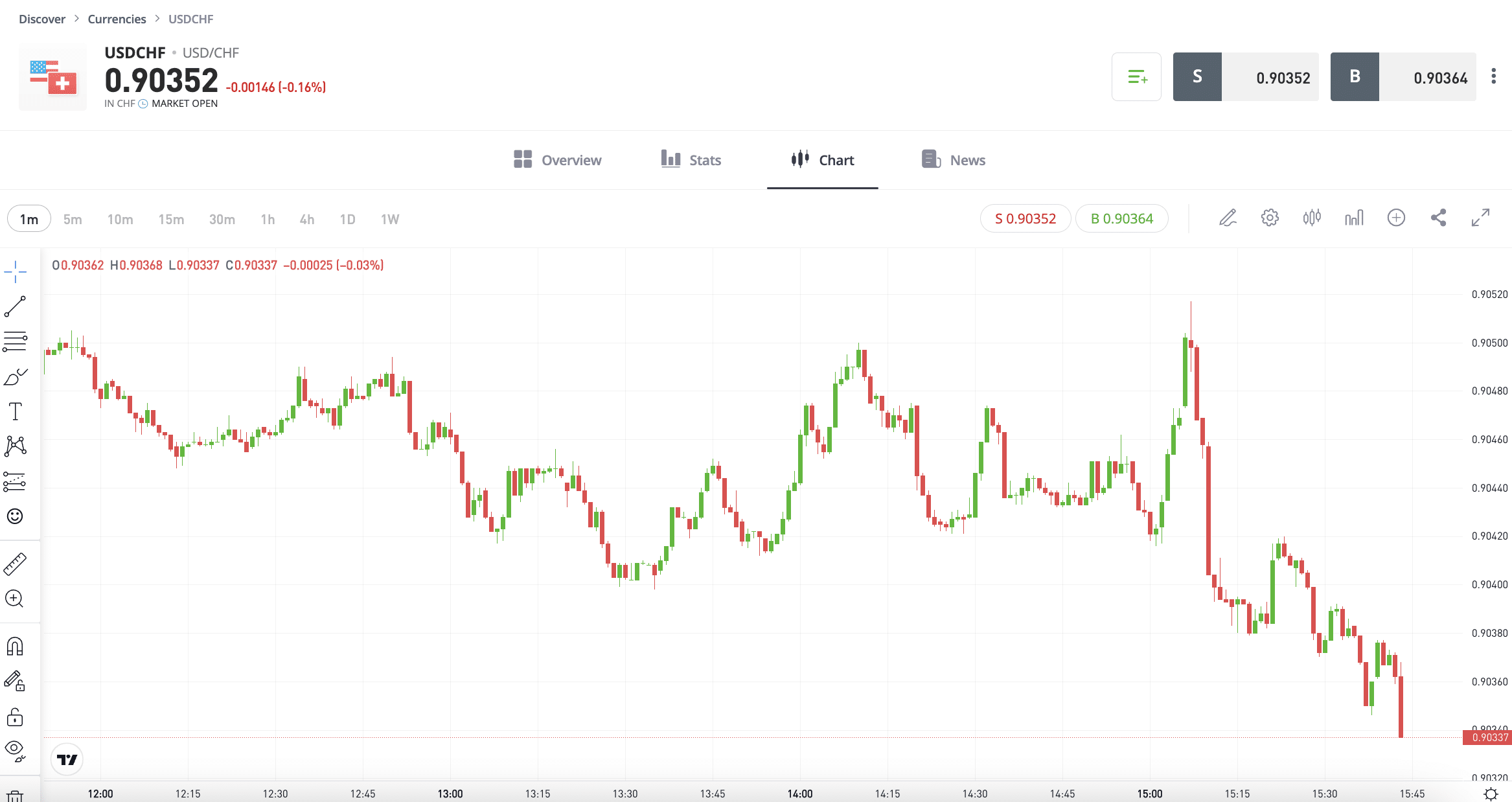This screenshot has height=802, width=1512.
Task: Click the current price label 0.90337
Action: point(1489,738)
